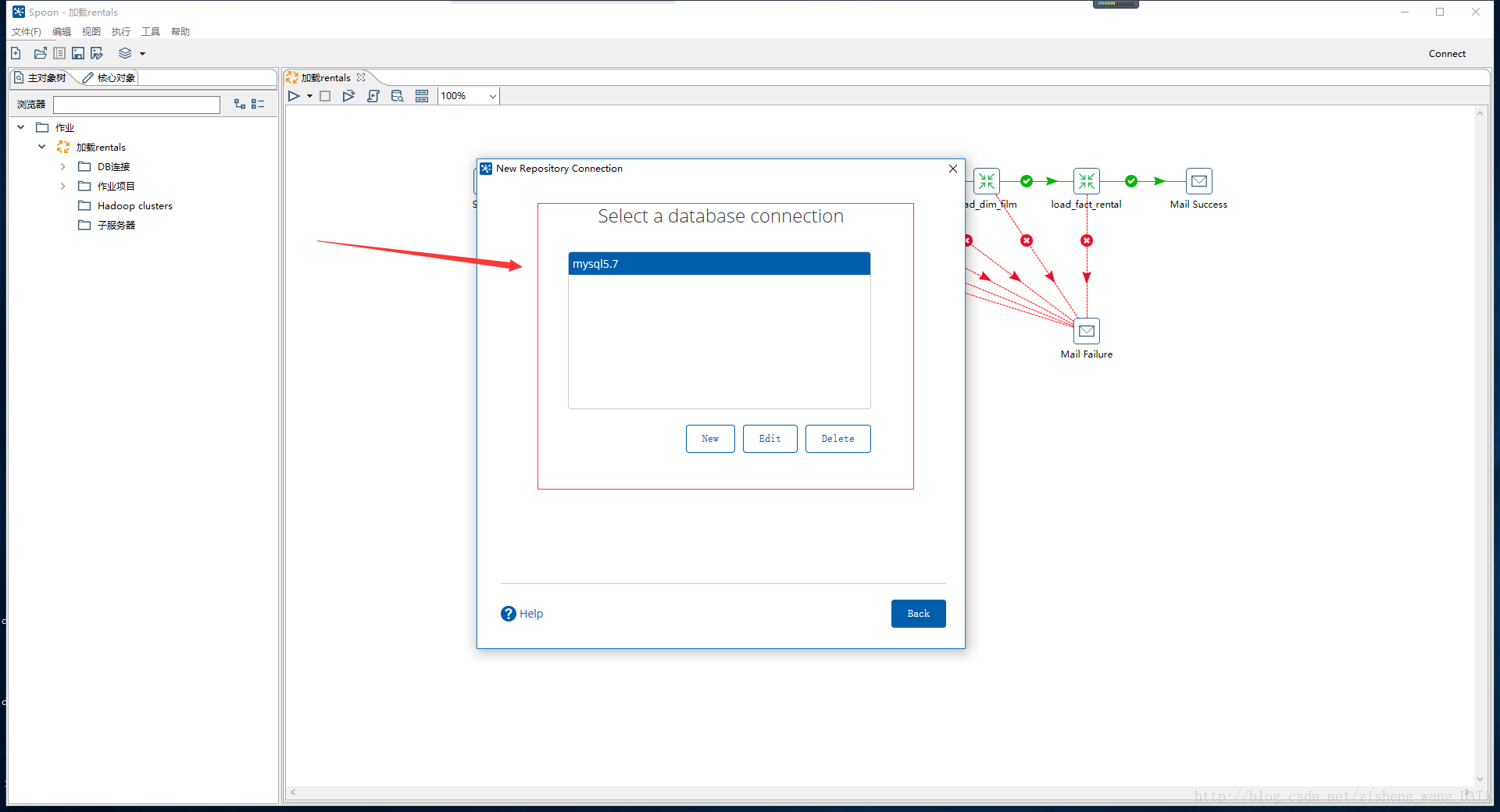1500x812 pixels.
Task: Click red failure hop icon below load_dim_film
Action: tap(1027, 240)
